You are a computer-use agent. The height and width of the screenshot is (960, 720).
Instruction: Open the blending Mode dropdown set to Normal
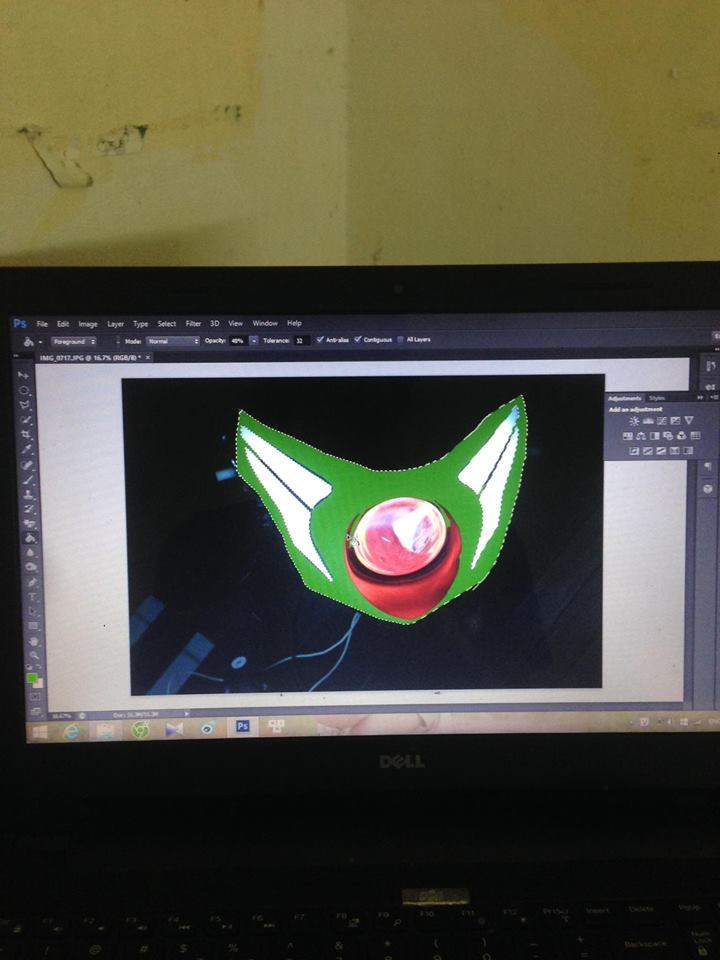(x=172, y=341)
